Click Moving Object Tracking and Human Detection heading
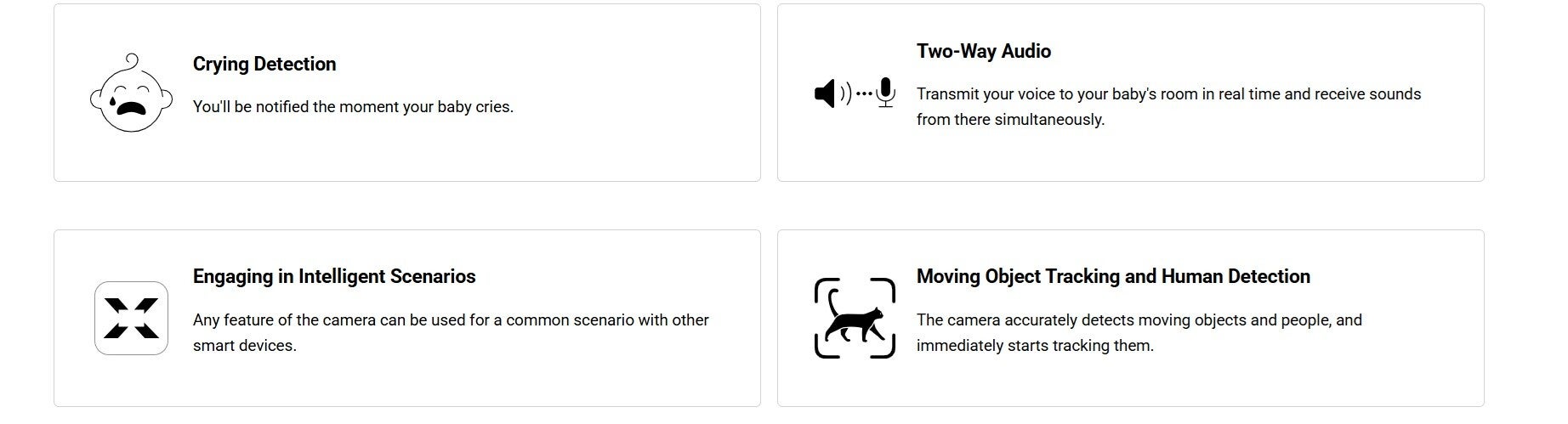 point(1112,276)
